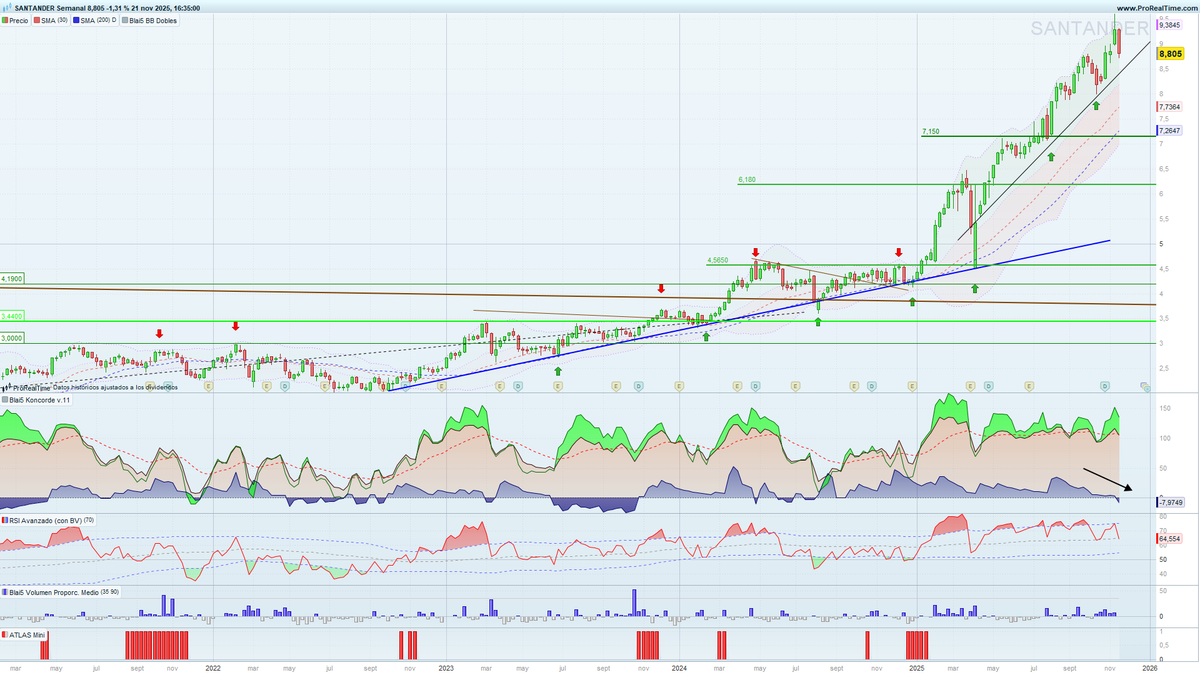Select the 9,3845 upper band price tag

[x=1169, y=27]
